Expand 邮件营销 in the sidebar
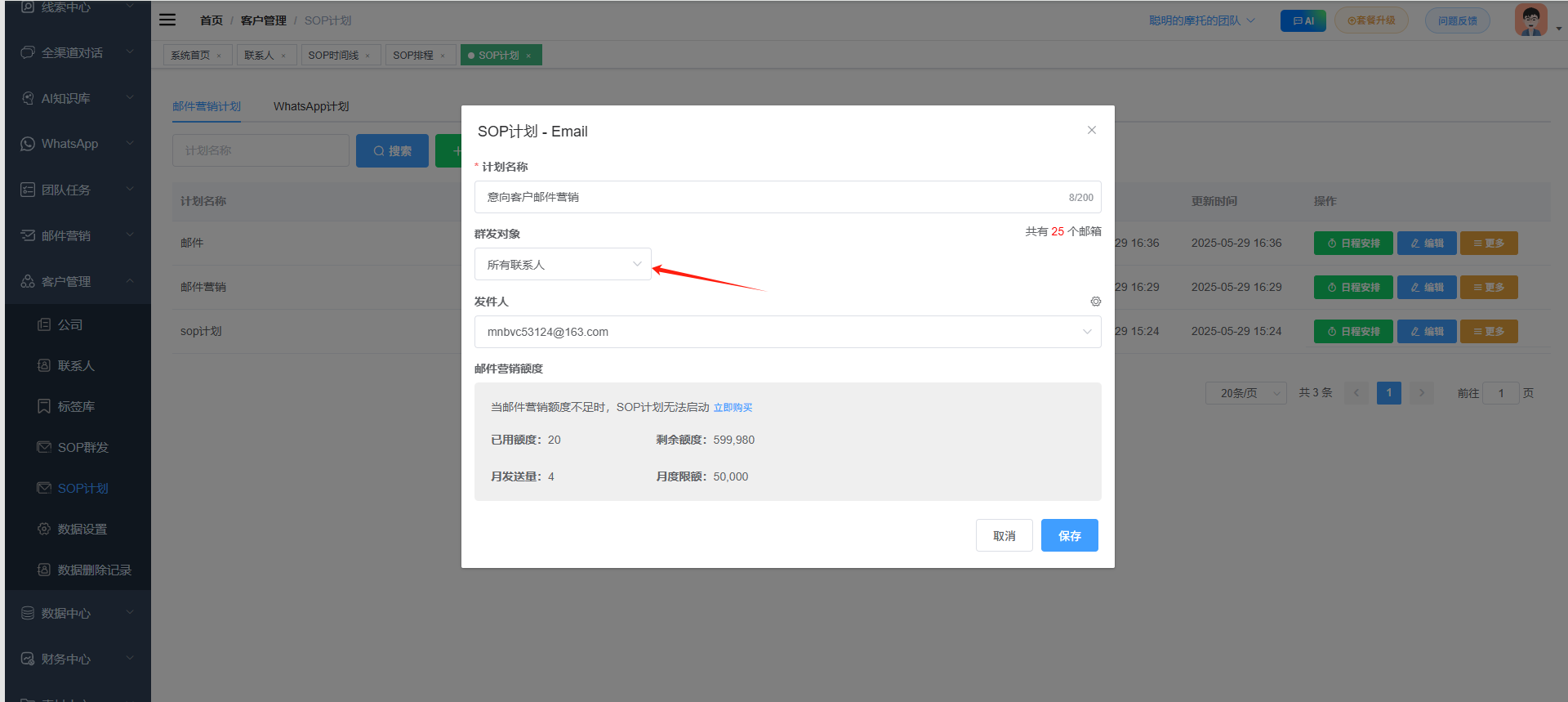The height and width of the screenshot is (702, 1568). point(78,235)
